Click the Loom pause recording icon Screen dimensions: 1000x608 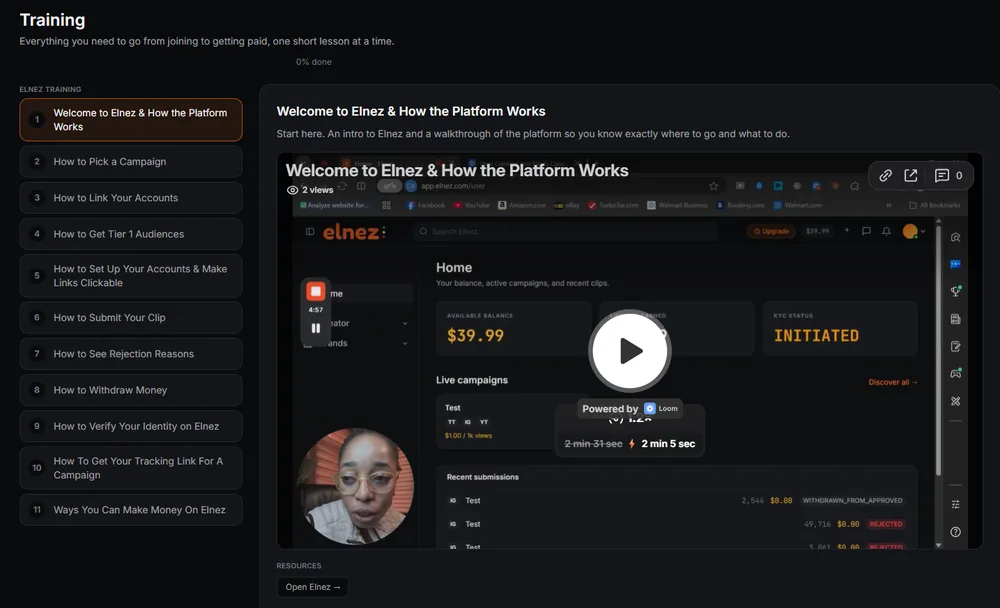coord(316,328)
